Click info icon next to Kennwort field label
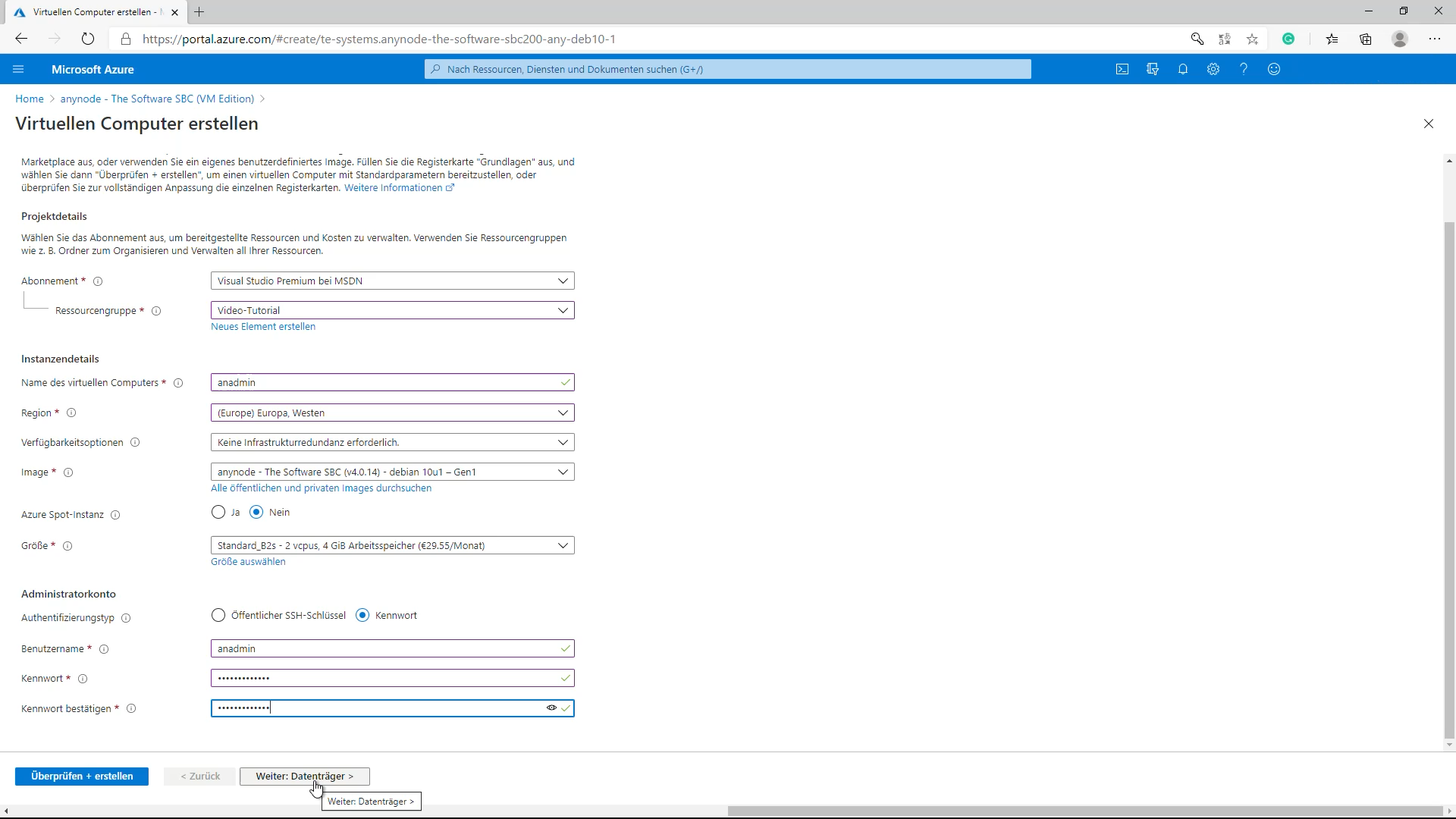 pos(83,679)
